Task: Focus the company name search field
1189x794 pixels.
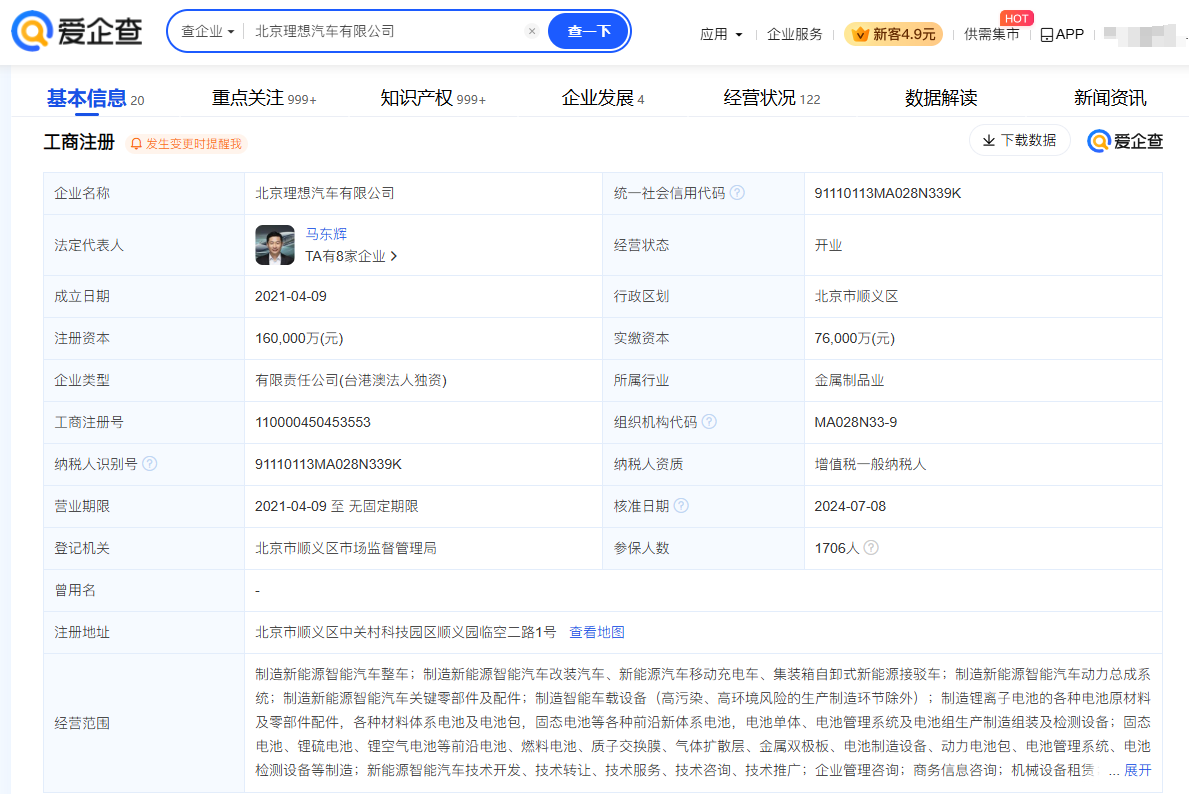Action: pos(387,31)
